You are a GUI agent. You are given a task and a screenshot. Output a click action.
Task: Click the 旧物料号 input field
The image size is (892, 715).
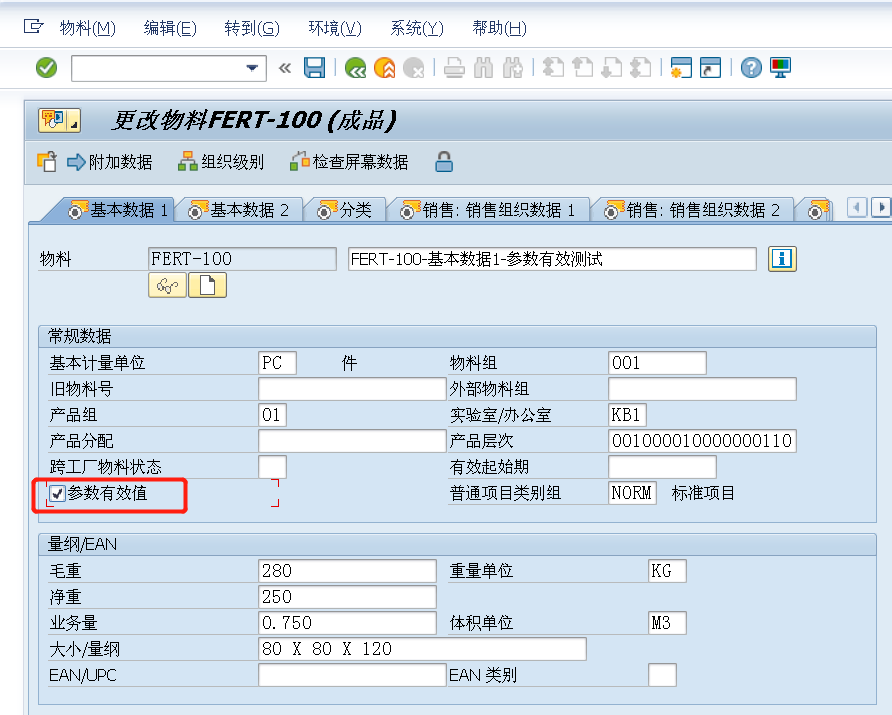pyautogui.click(x=352, y=389)
